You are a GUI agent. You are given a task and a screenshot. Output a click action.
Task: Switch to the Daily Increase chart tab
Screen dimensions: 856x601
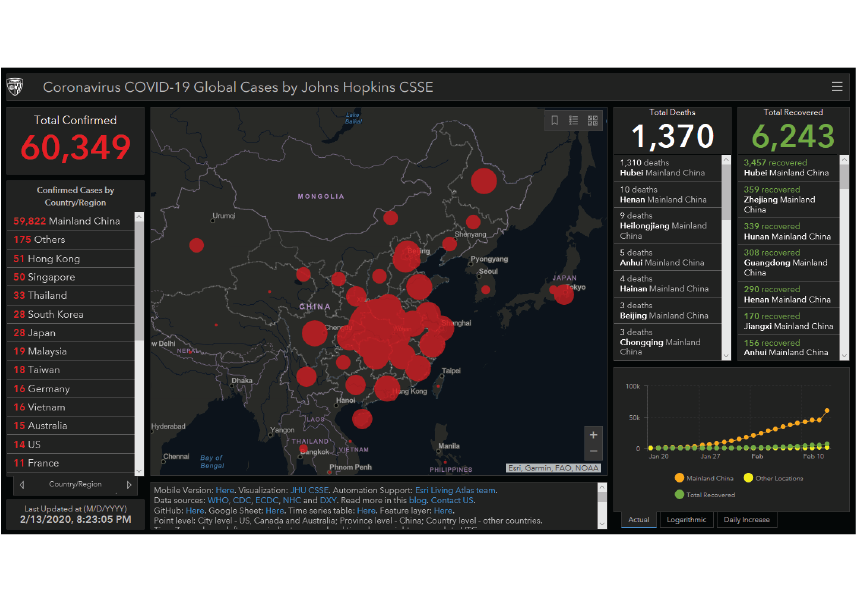point(745,520)
